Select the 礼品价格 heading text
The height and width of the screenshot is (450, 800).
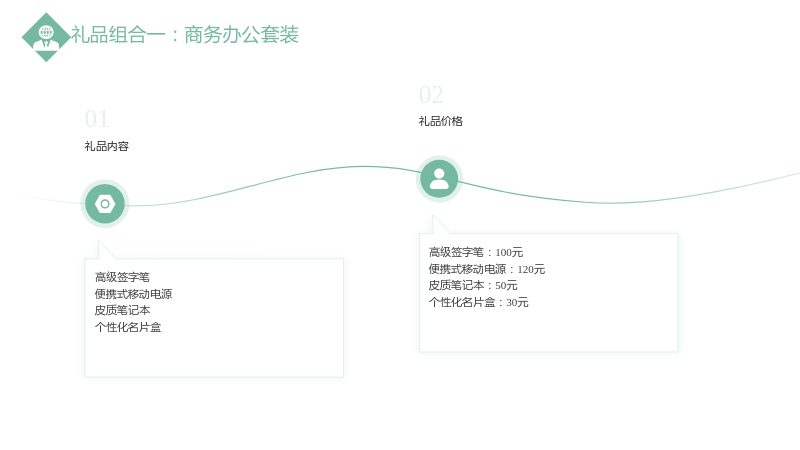441,121
